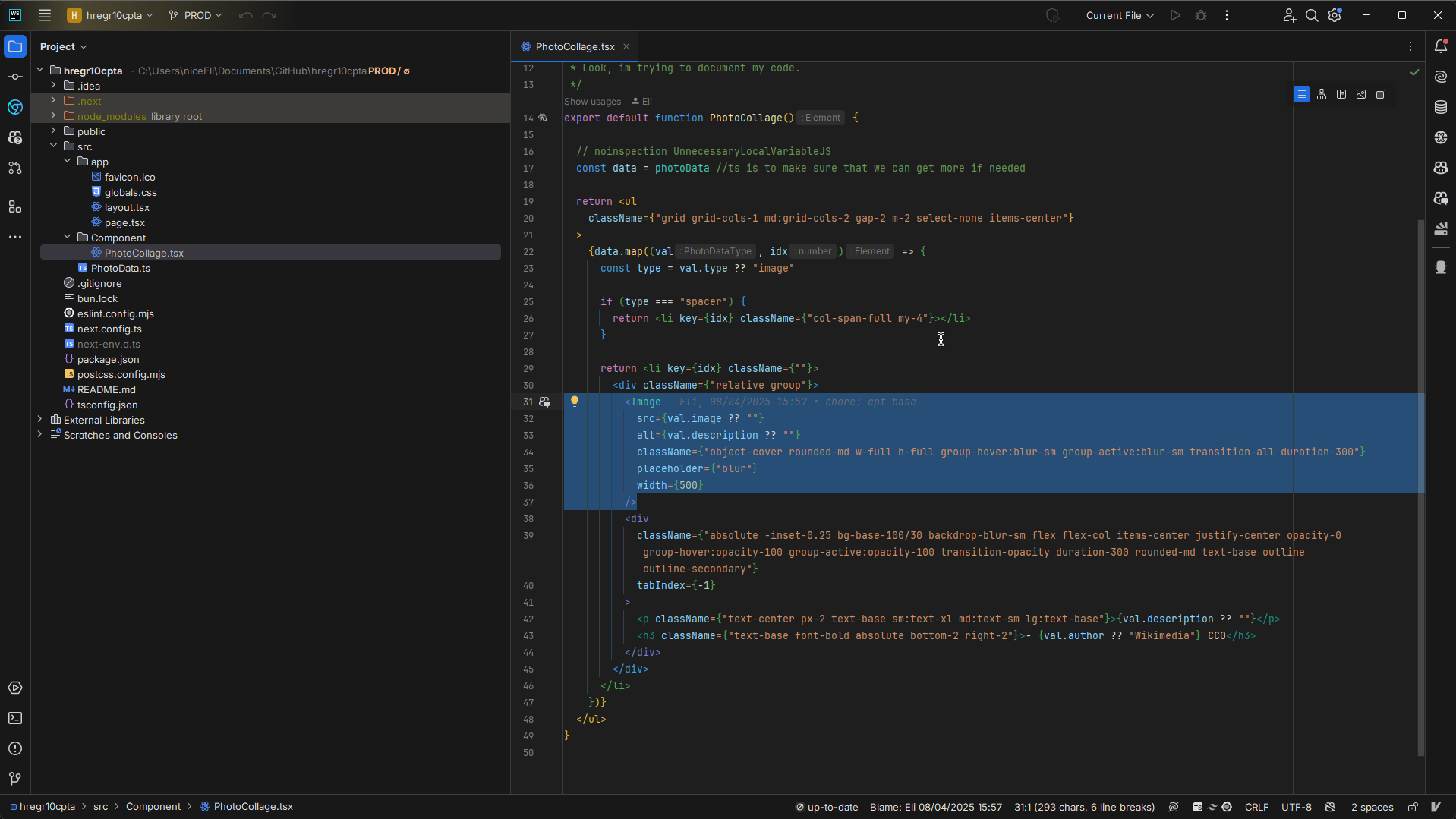1456x819 pixels.
Task: Toggle the selected lines-view button in floating toolbar
Action: pos(1302,94)
